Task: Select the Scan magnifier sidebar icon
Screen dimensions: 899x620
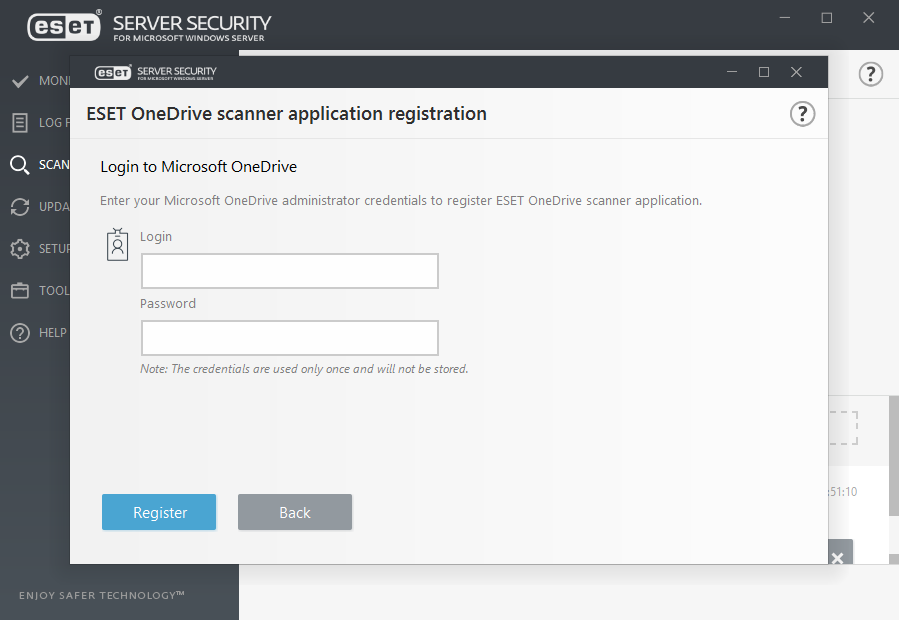Action: click(x=20, y=165)
